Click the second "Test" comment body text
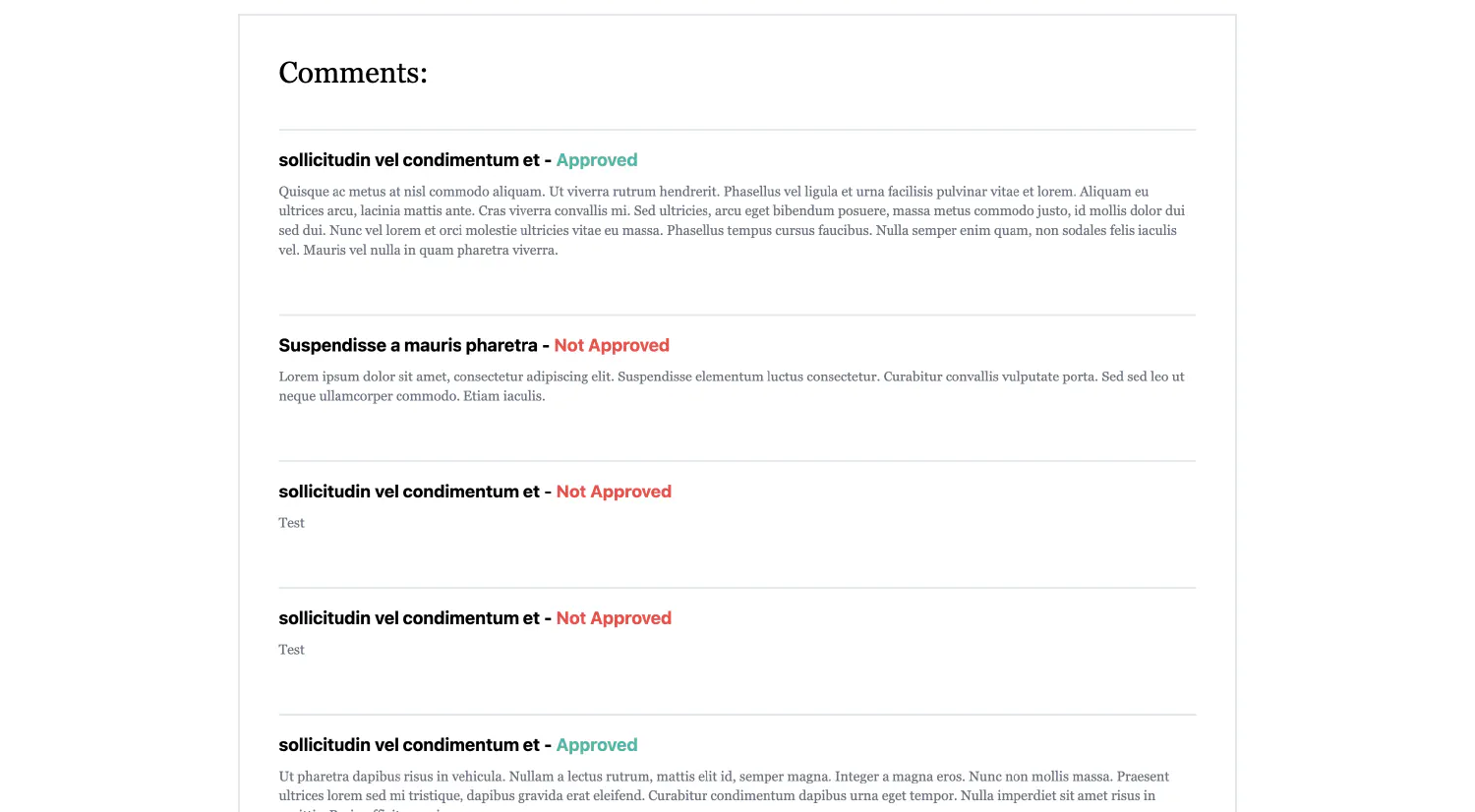The height and width of the screenshot is (812, 1475). [x=291, y=650]
